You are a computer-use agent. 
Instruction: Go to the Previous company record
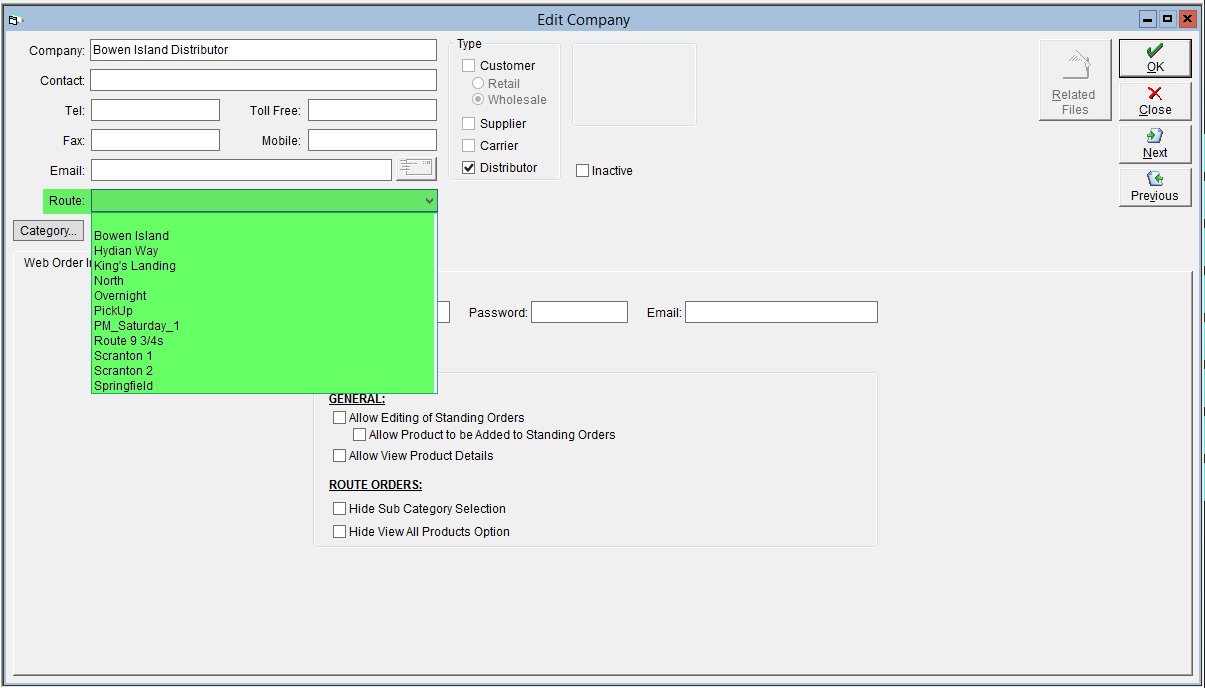click(x=1155, y=187)
